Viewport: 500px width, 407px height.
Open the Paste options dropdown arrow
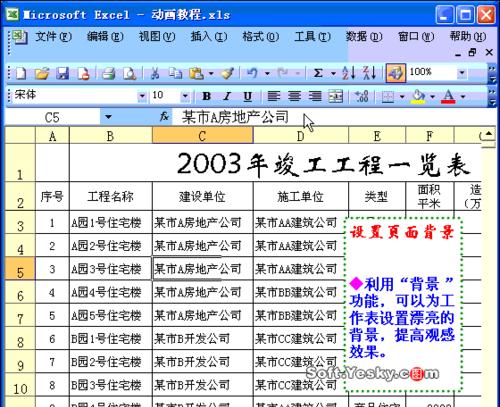[x=211, y=73]
